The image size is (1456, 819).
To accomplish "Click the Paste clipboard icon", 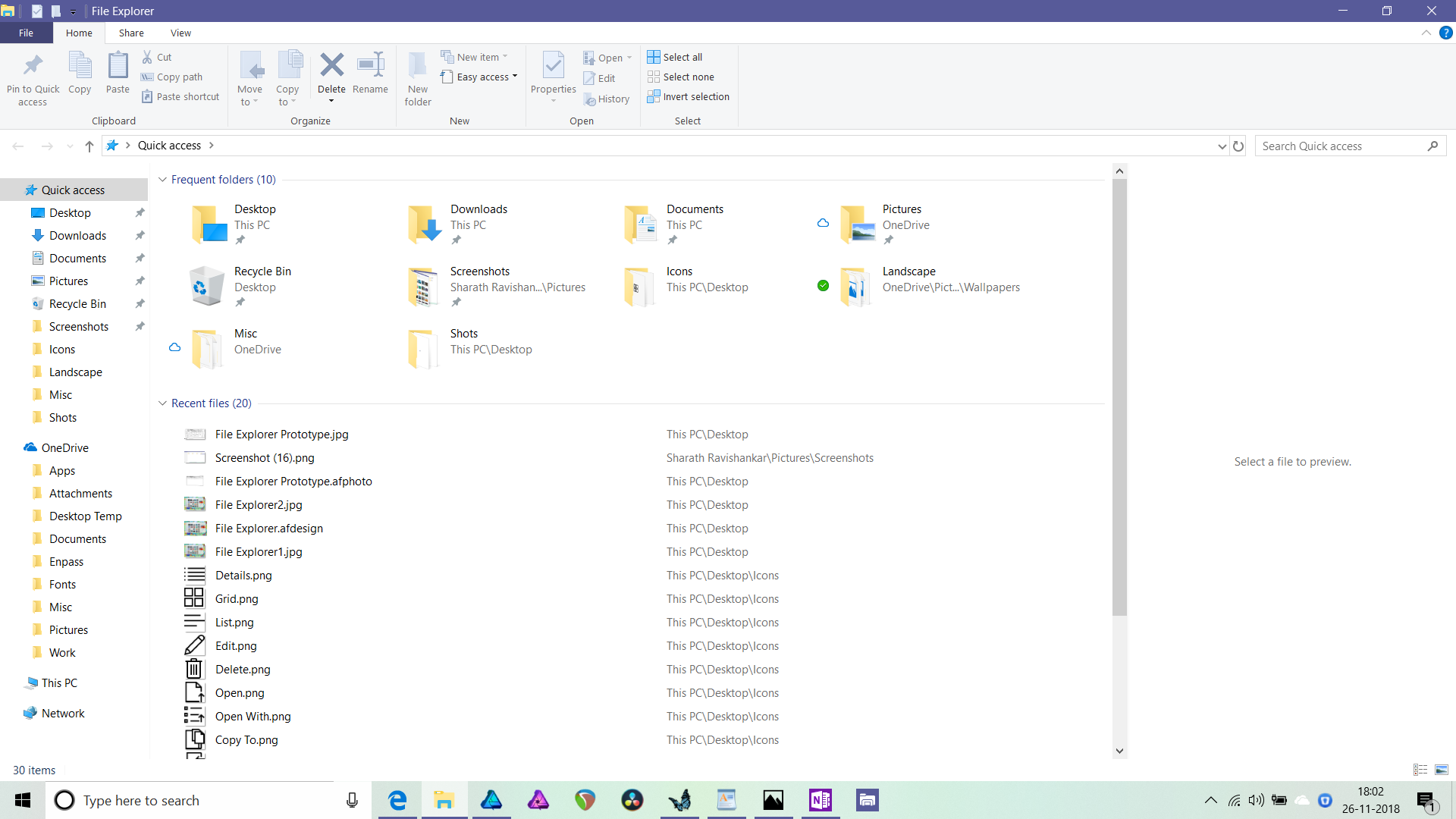I will tap(118, 66).
